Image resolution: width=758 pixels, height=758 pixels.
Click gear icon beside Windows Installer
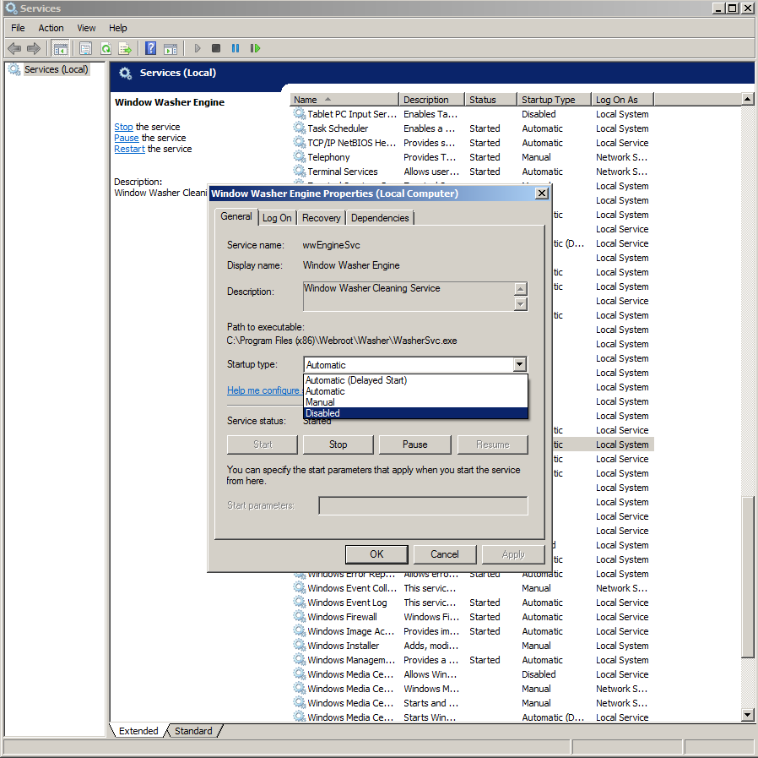(x=299, y=645)
